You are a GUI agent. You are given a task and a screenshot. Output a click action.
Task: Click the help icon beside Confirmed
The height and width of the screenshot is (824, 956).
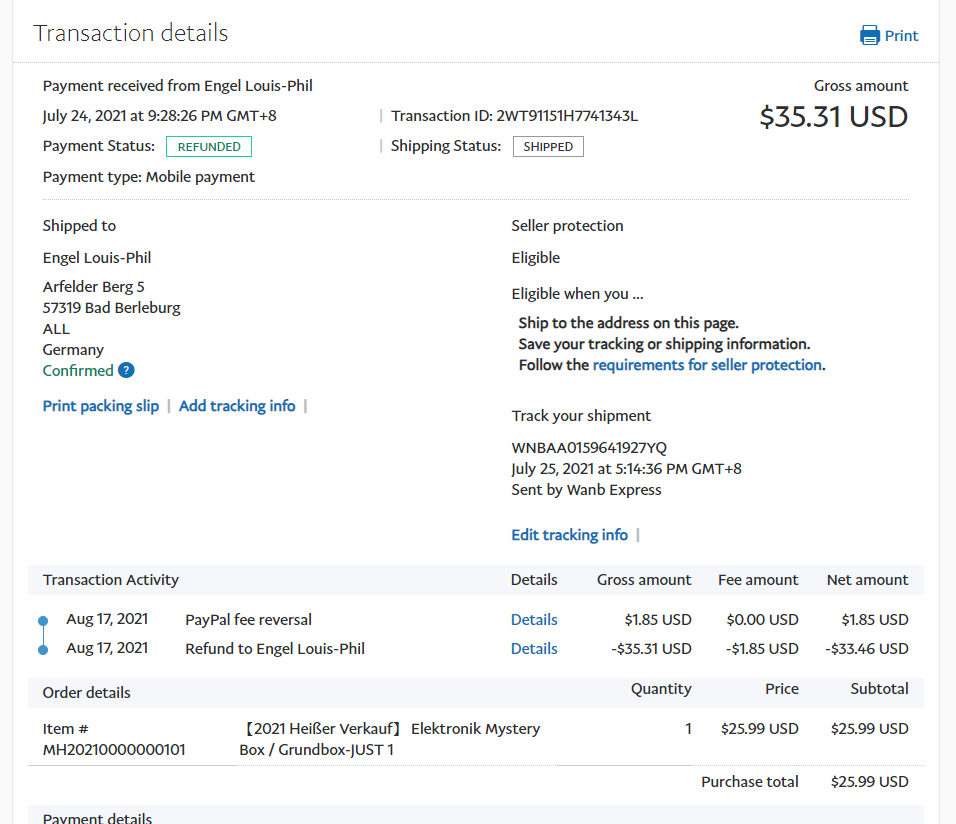tap(126, 371)
